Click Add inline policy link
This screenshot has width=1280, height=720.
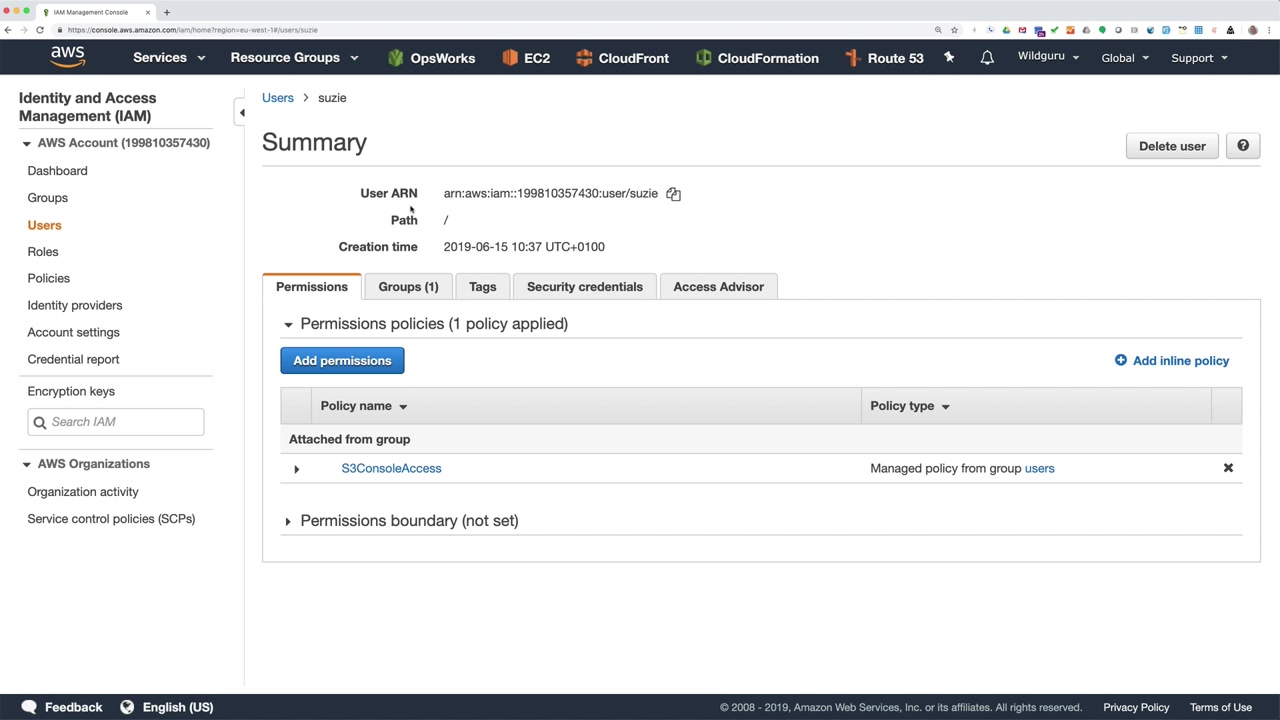(x=1172, y=361)
